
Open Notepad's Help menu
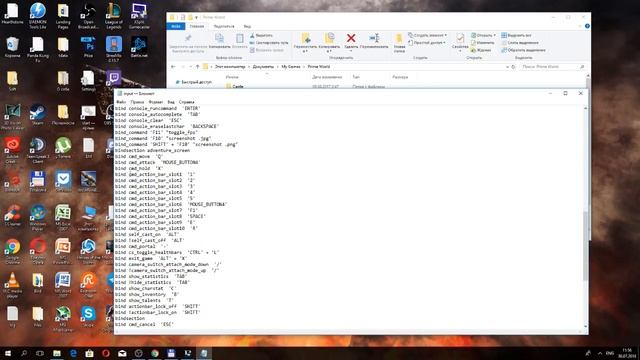coord(187,102)
